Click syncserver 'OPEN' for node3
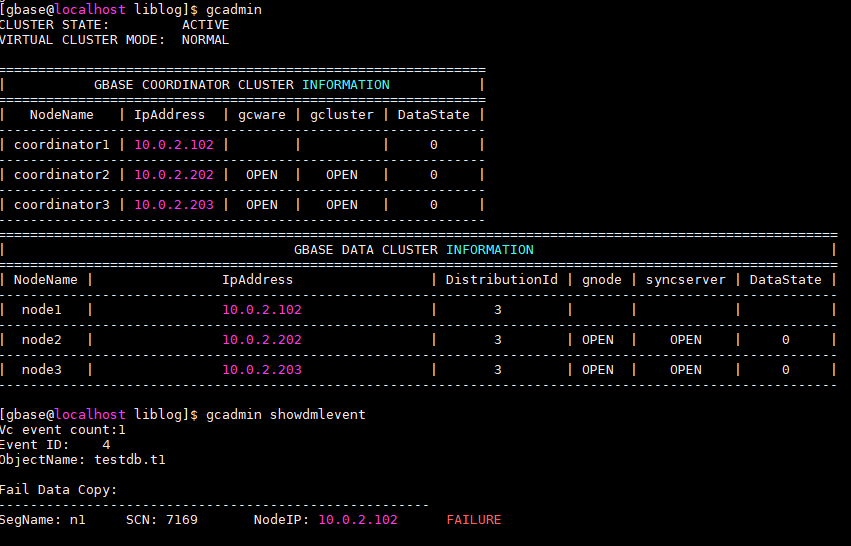 pyautogui.click(x=685, y=370)
